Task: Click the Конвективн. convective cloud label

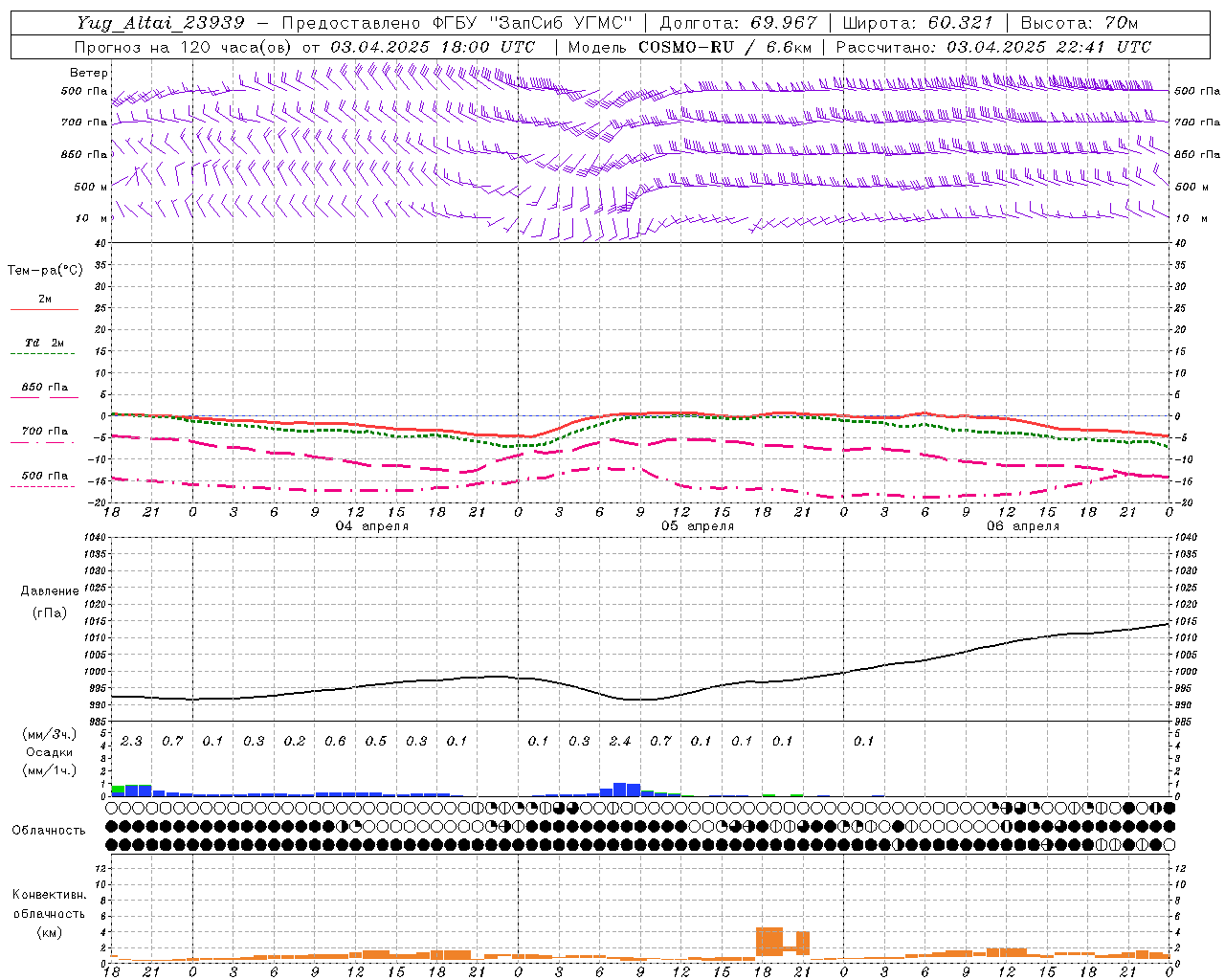Action: point(49,895)
